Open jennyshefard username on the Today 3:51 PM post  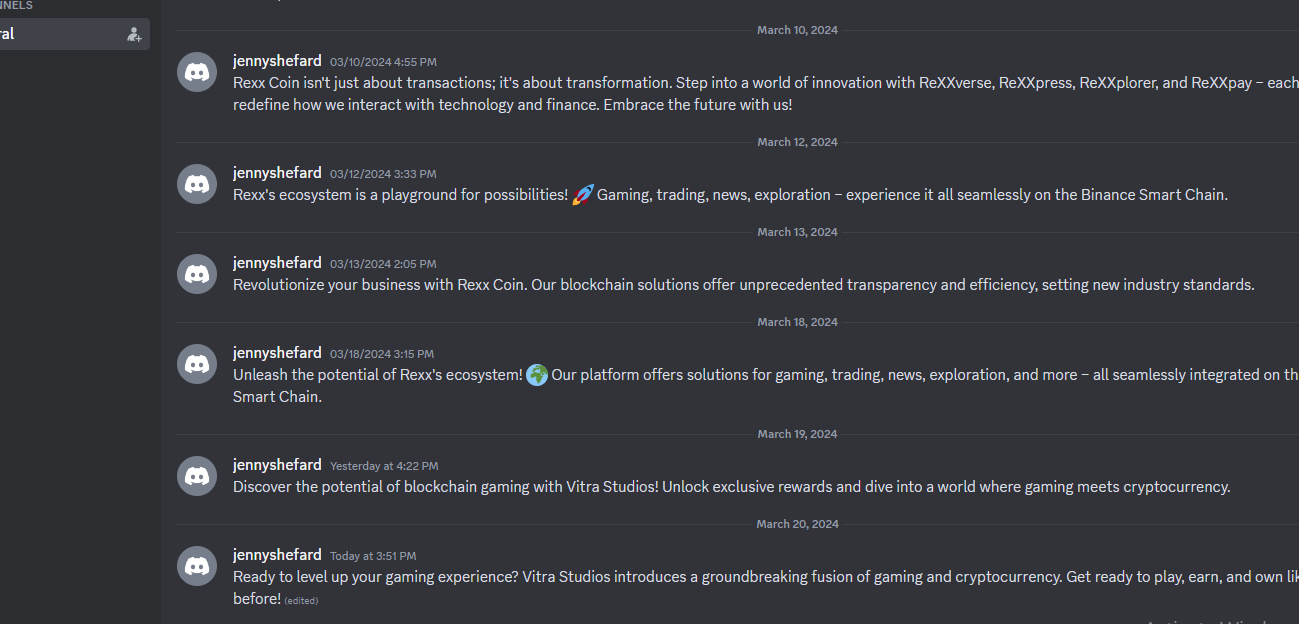(277, 555)
